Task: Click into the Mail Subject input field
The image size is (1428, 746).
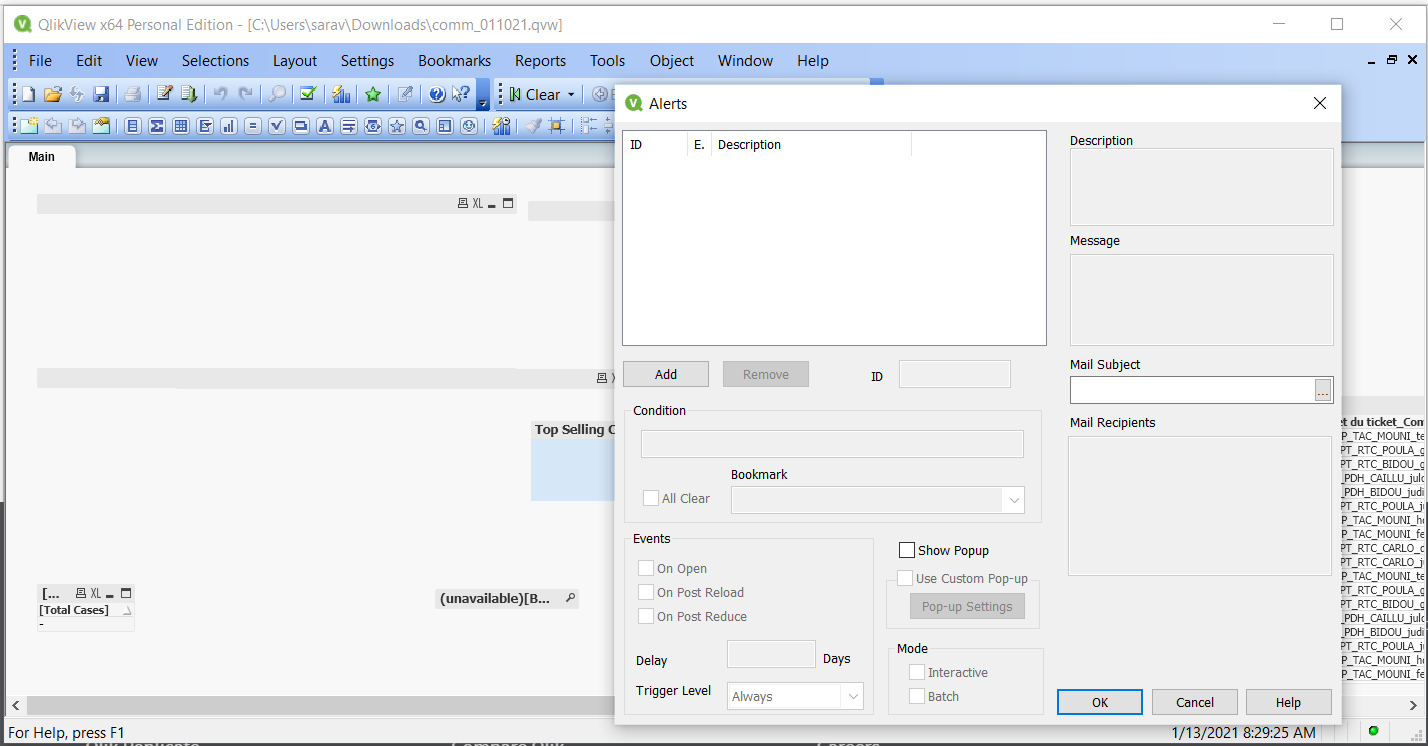Action: click(x=1191, y=391)
